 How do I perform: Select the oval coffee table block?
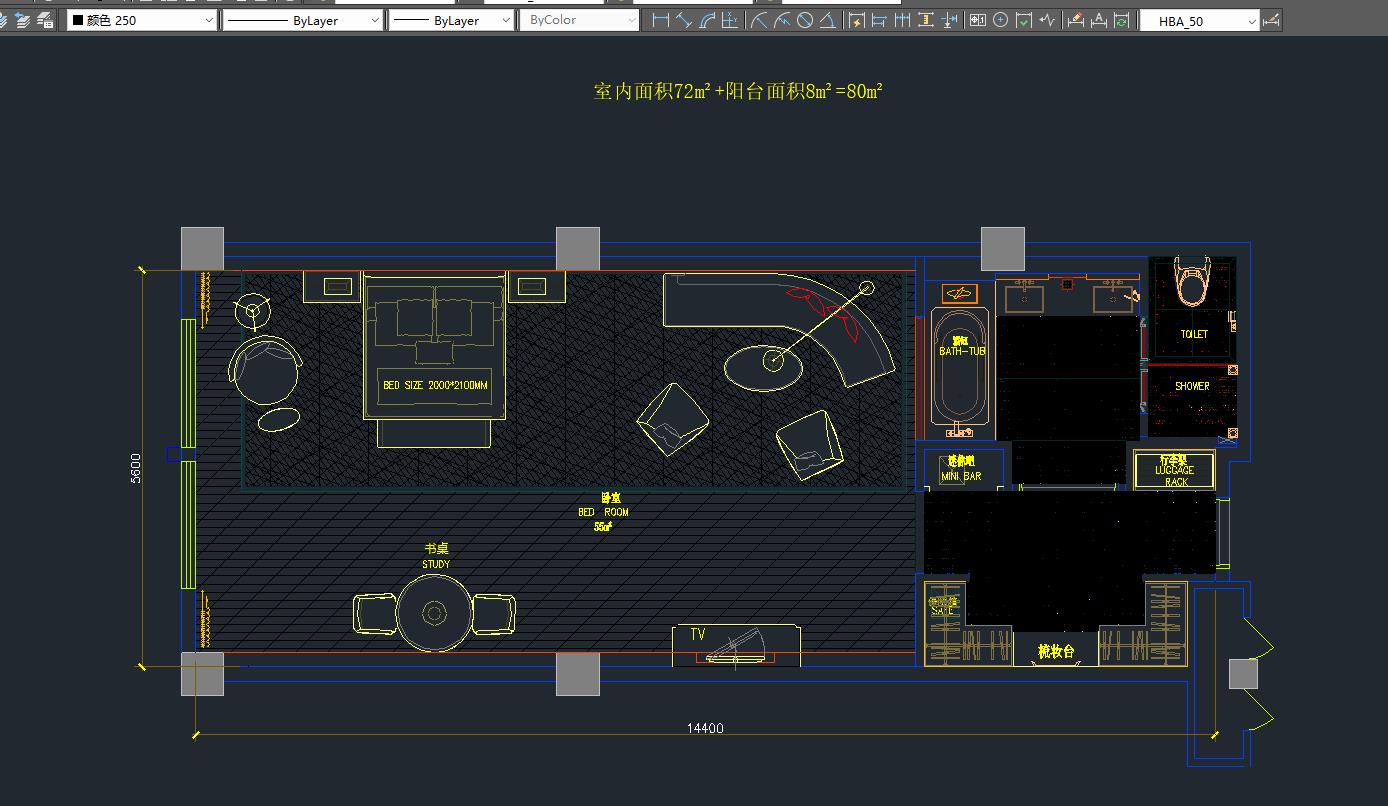pos(763,366)
